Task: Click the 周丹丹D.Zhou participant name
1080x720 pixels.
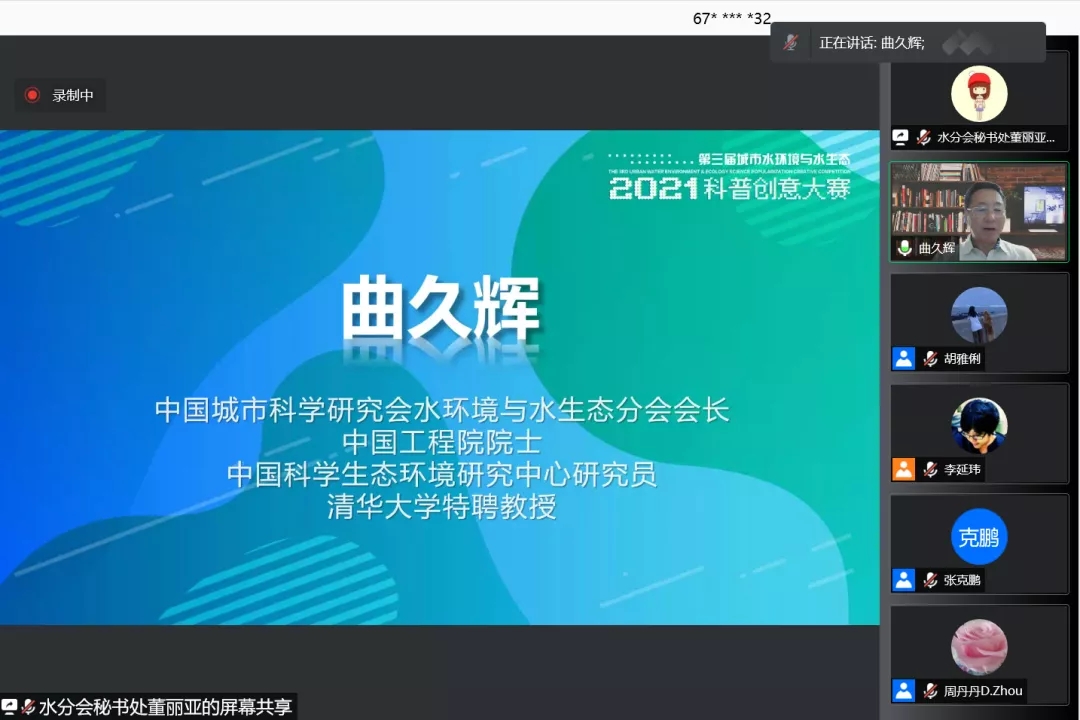Action: 983,690
